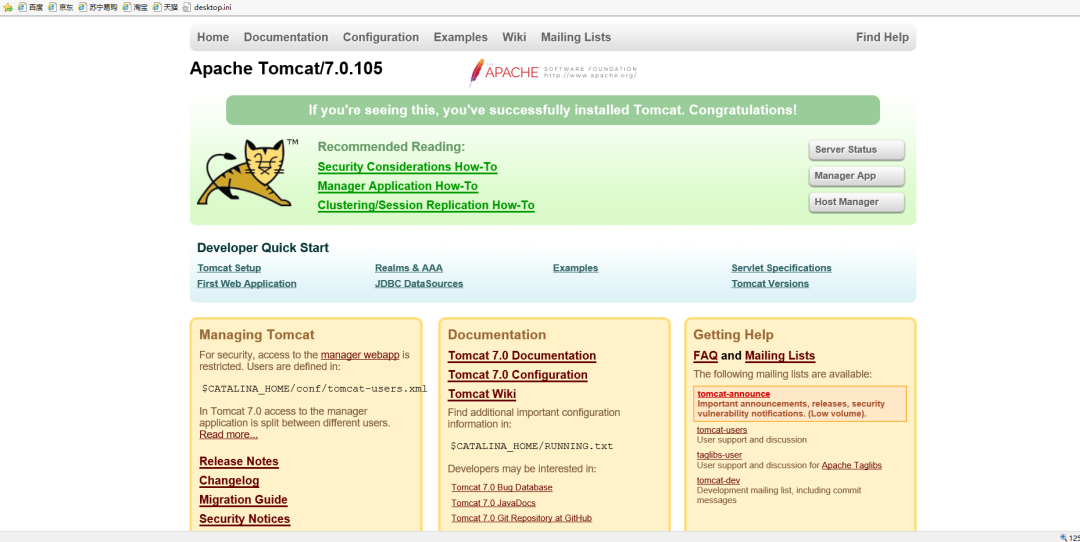Viewport: 1080px width, 542px height.
Task: Click the Apache Software Foundation logo
Action: (x=552, y=72)
